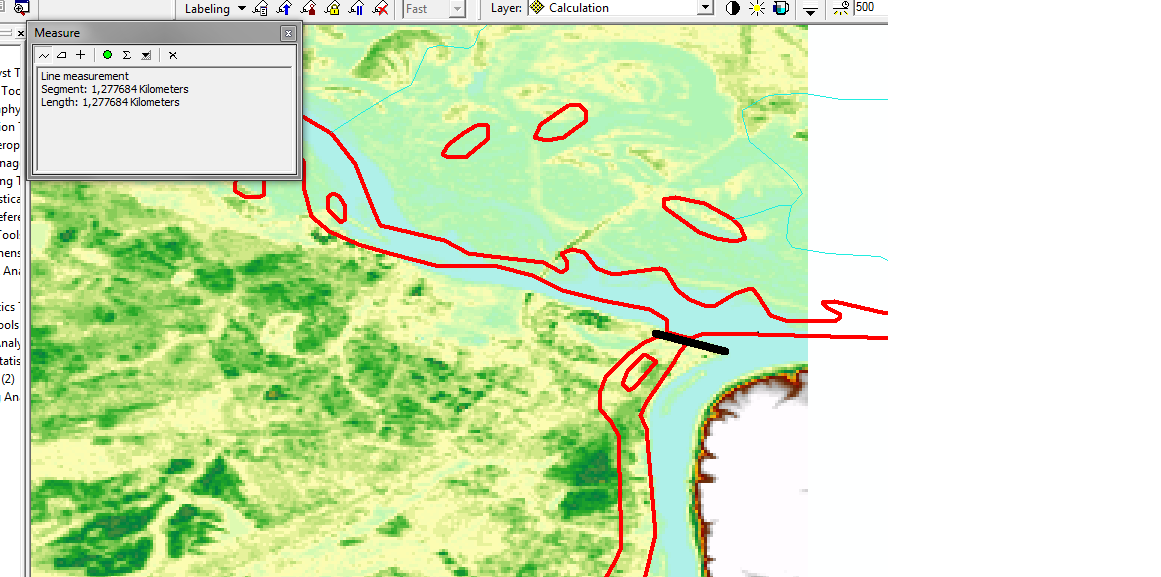Click Clear and Reset Results icon

point(173,55)
